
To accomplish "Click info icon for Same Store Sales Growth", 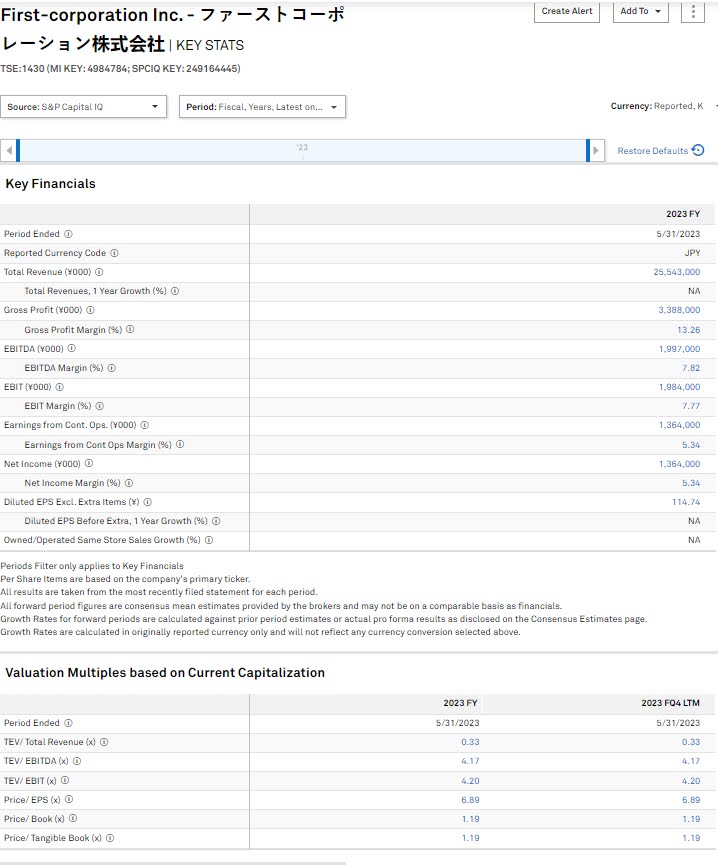I will click(209, 540).
